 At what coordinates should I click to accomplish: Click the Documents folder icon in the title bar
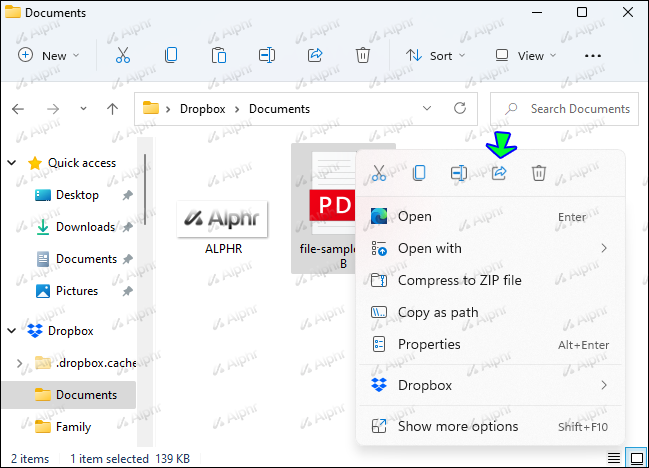12,12
